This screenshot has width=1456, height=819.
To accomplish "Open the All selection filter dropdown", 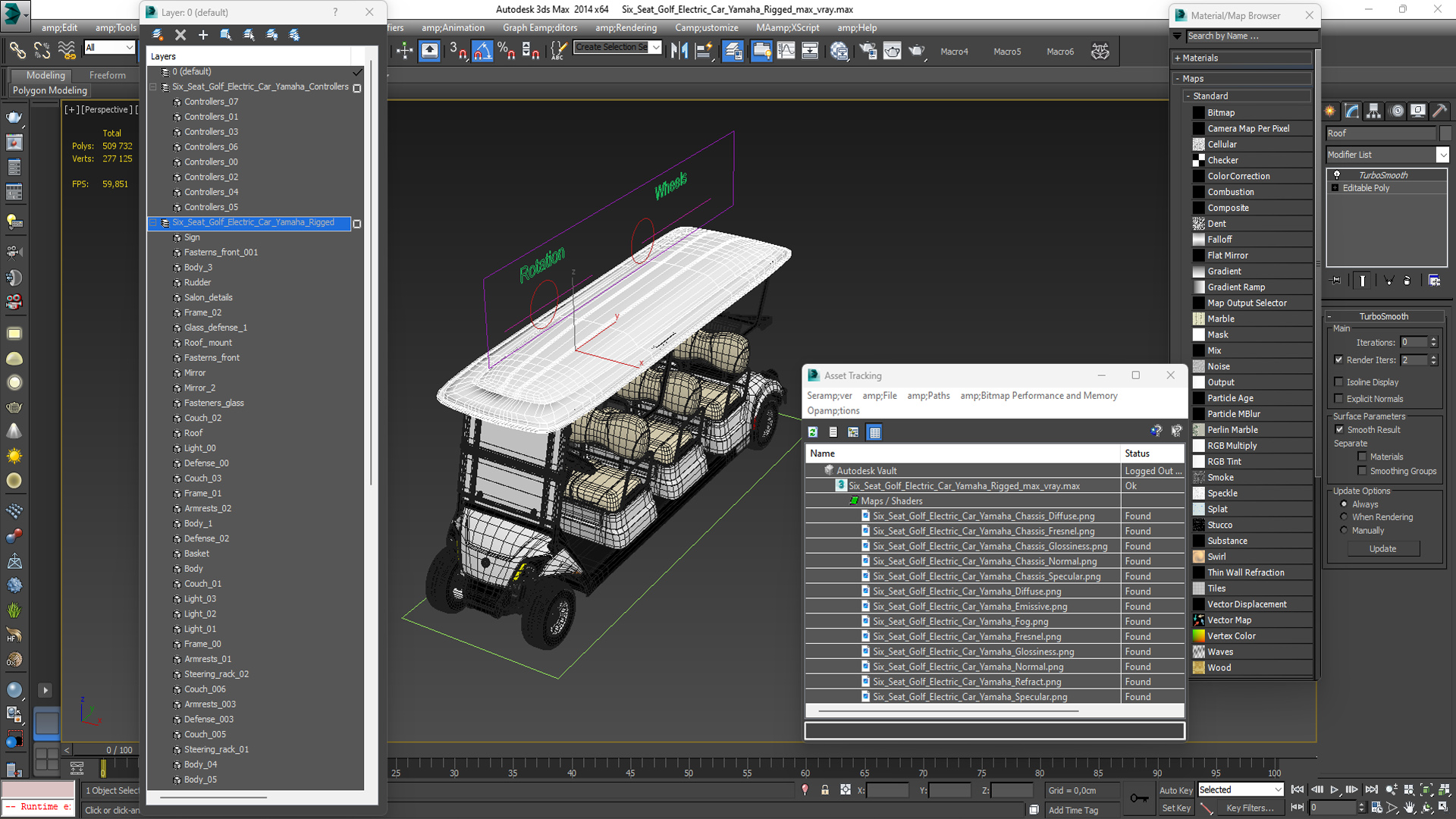I will pyautogui.click(x=130, y=48).
